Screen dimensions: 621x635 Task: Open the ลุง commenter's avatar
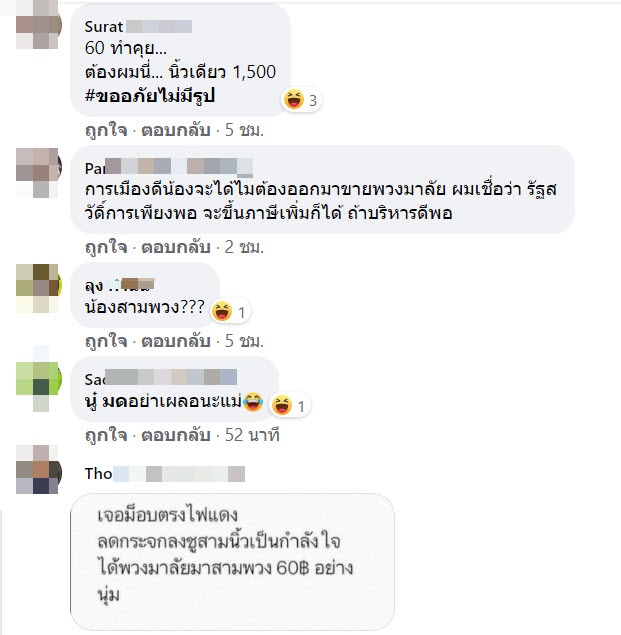coord(39,288)
